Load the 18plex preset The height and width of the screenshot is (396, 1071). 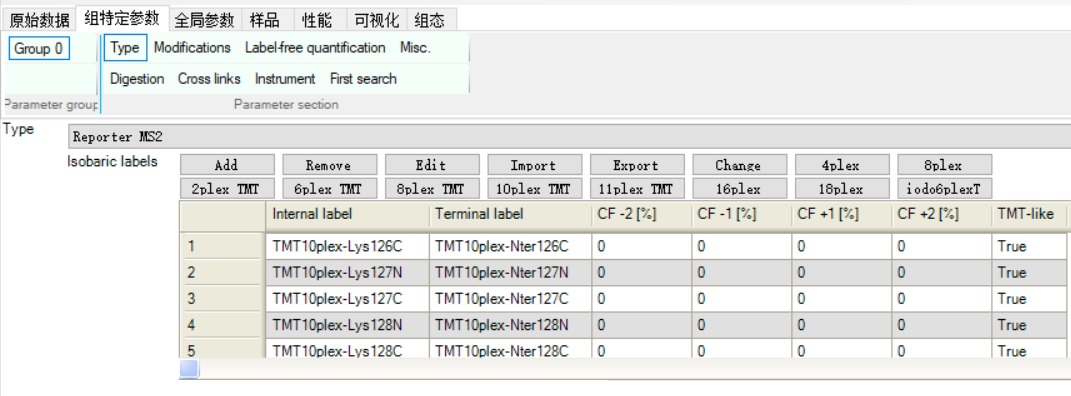point(842,189)
